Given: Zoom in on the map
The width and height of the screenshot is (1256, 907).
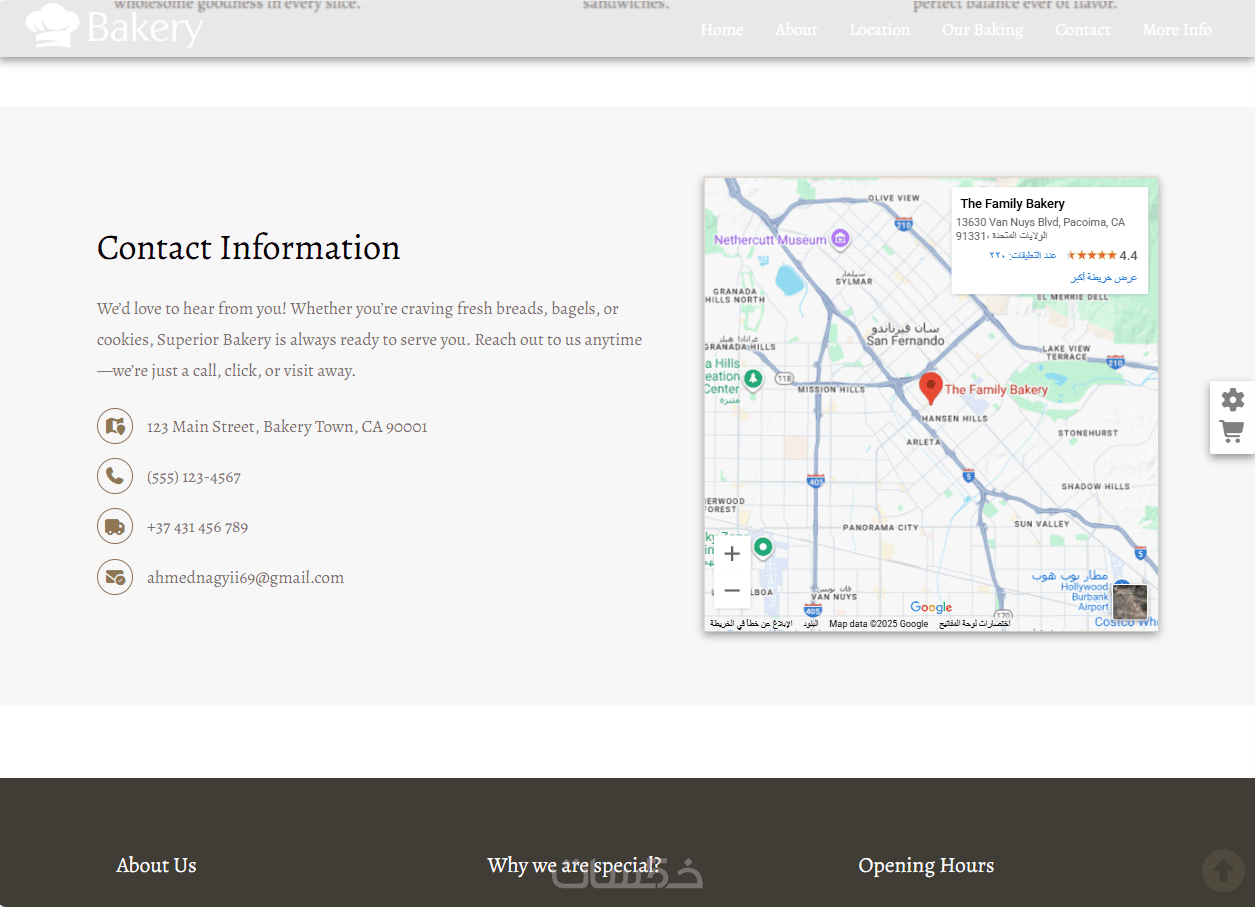Looking at the screenshot, I should 732,554.
